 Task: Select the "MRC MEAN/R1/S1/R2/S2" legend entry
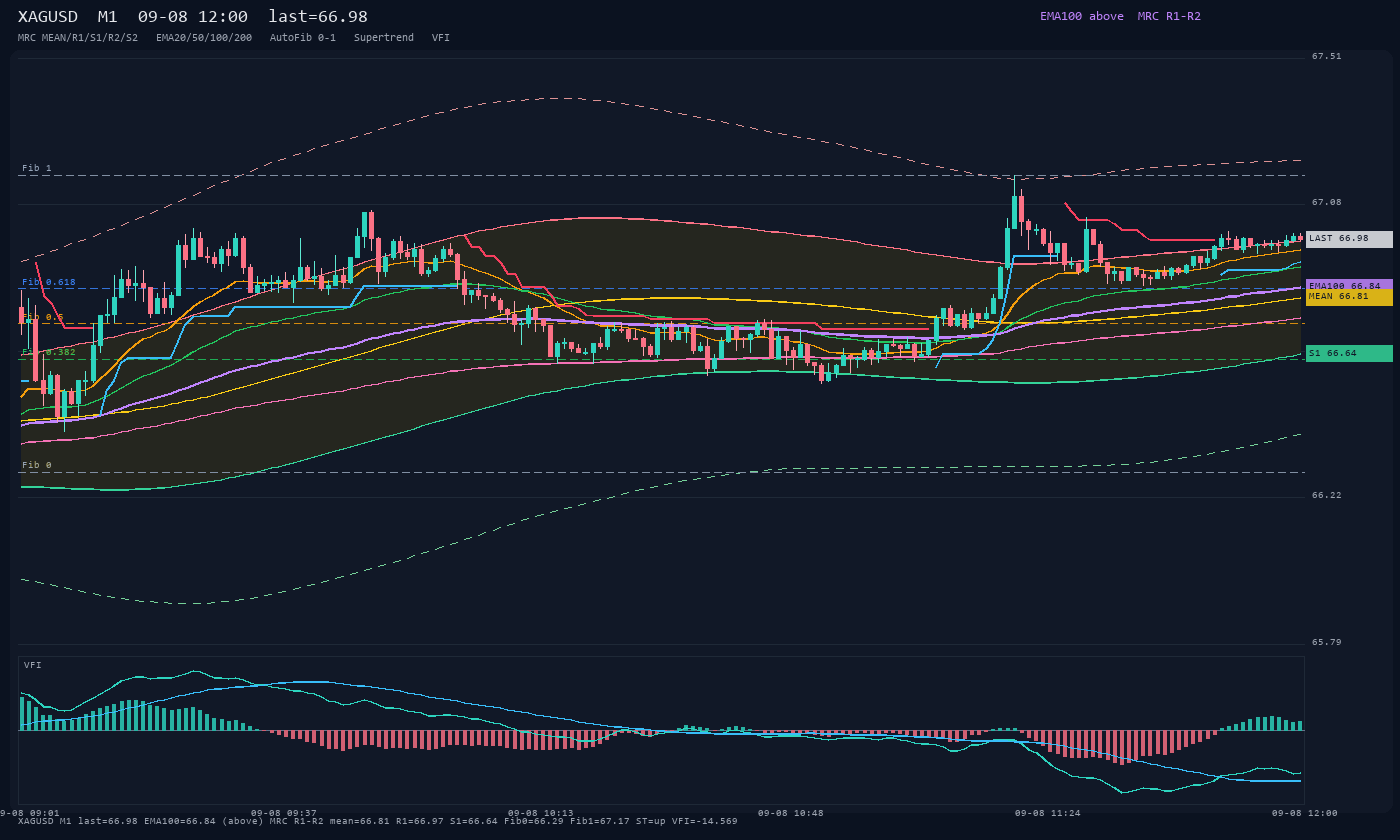point(78,38)
